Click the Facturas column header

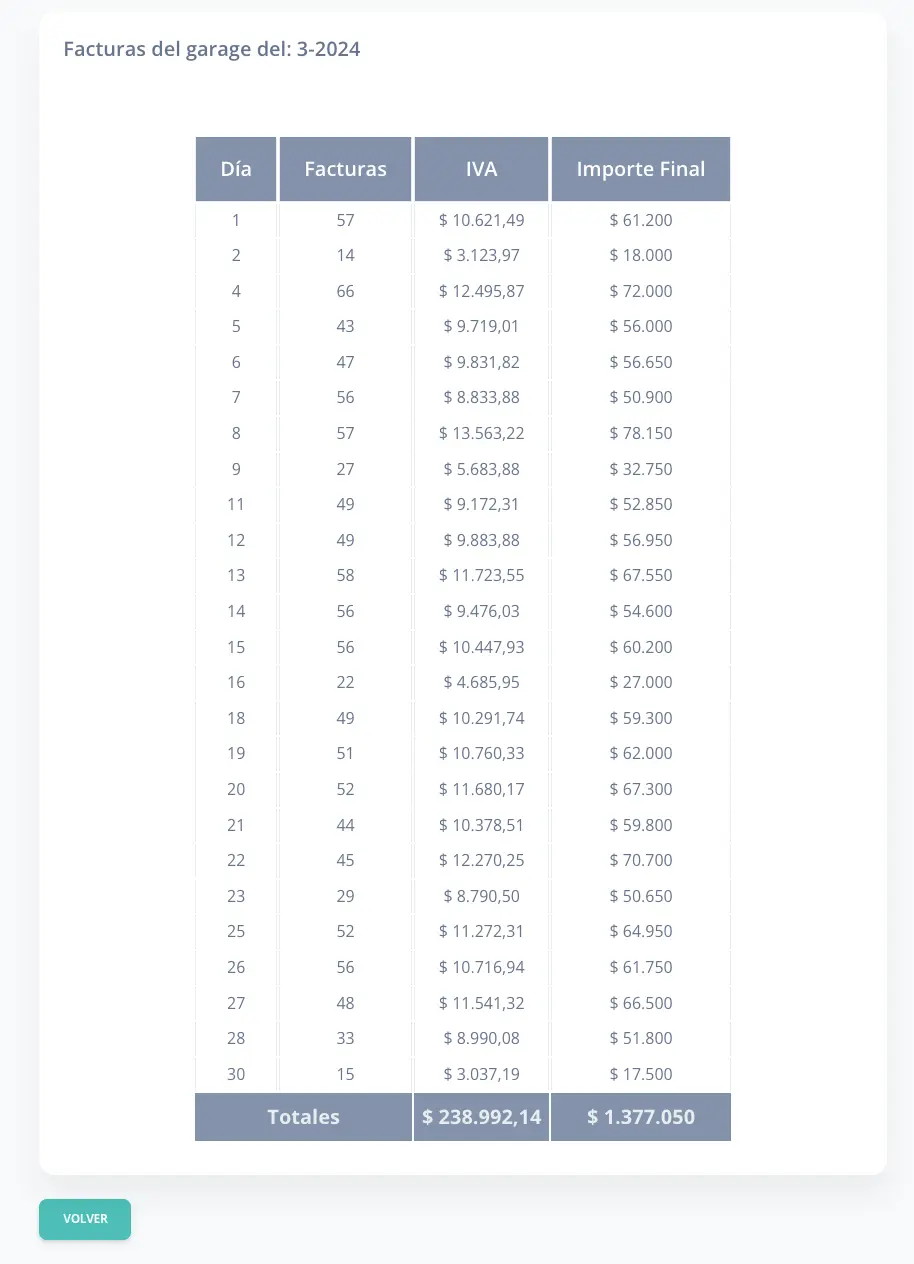345,169
